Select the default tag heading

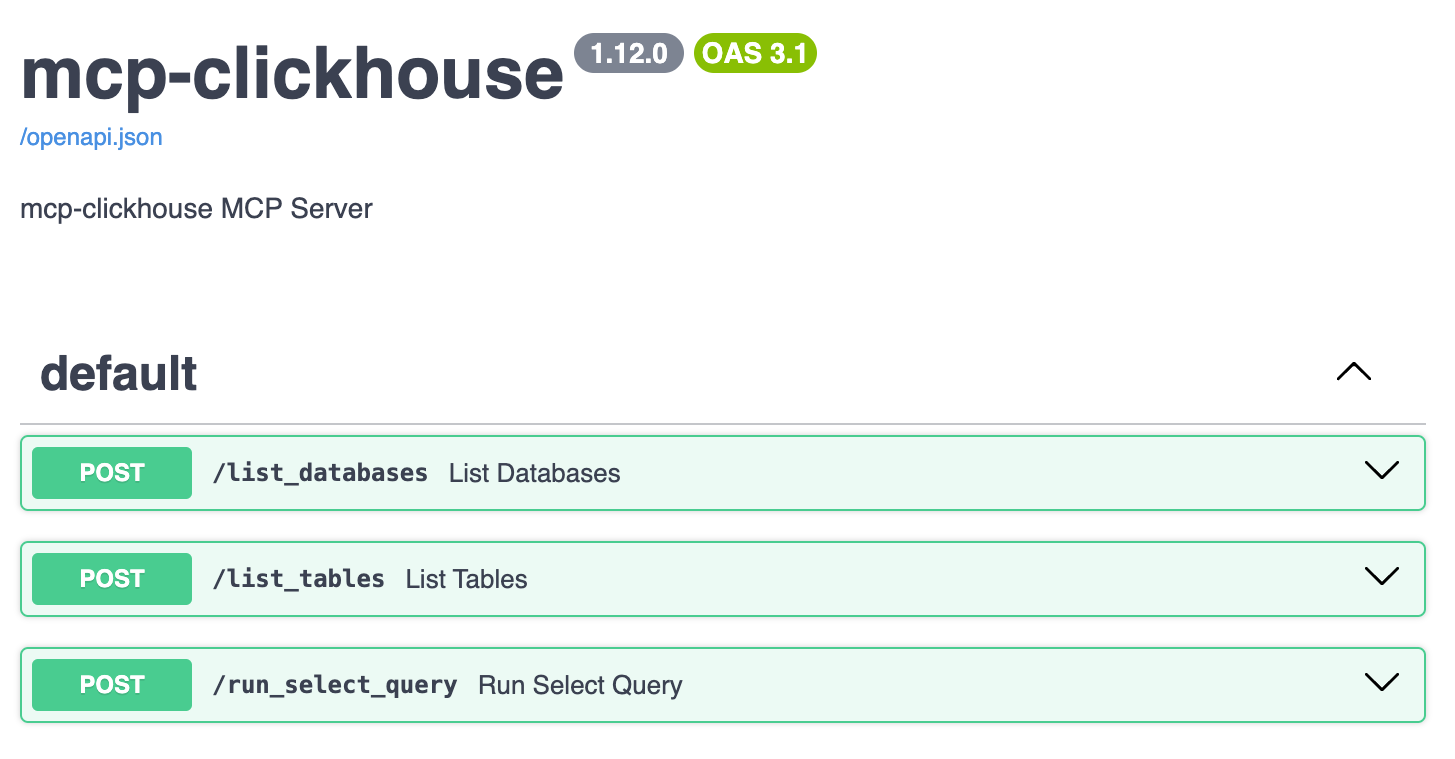pyautogui.click(x=117, y=372)
